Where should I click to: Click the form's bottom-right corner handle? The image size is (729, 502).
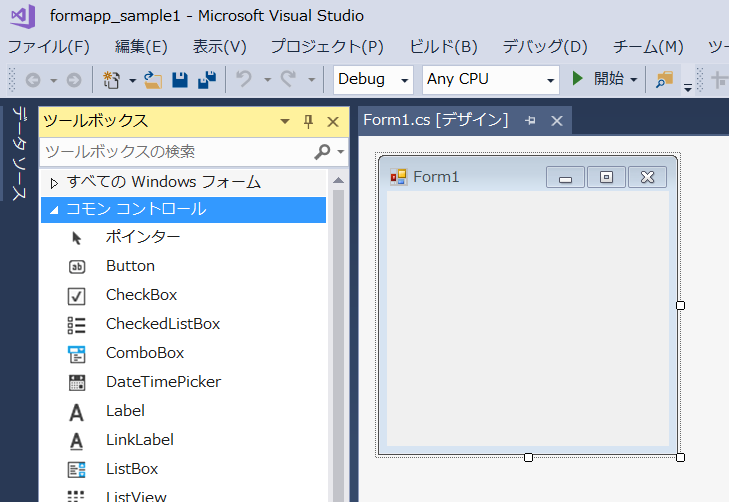click(x=680, y=457)
